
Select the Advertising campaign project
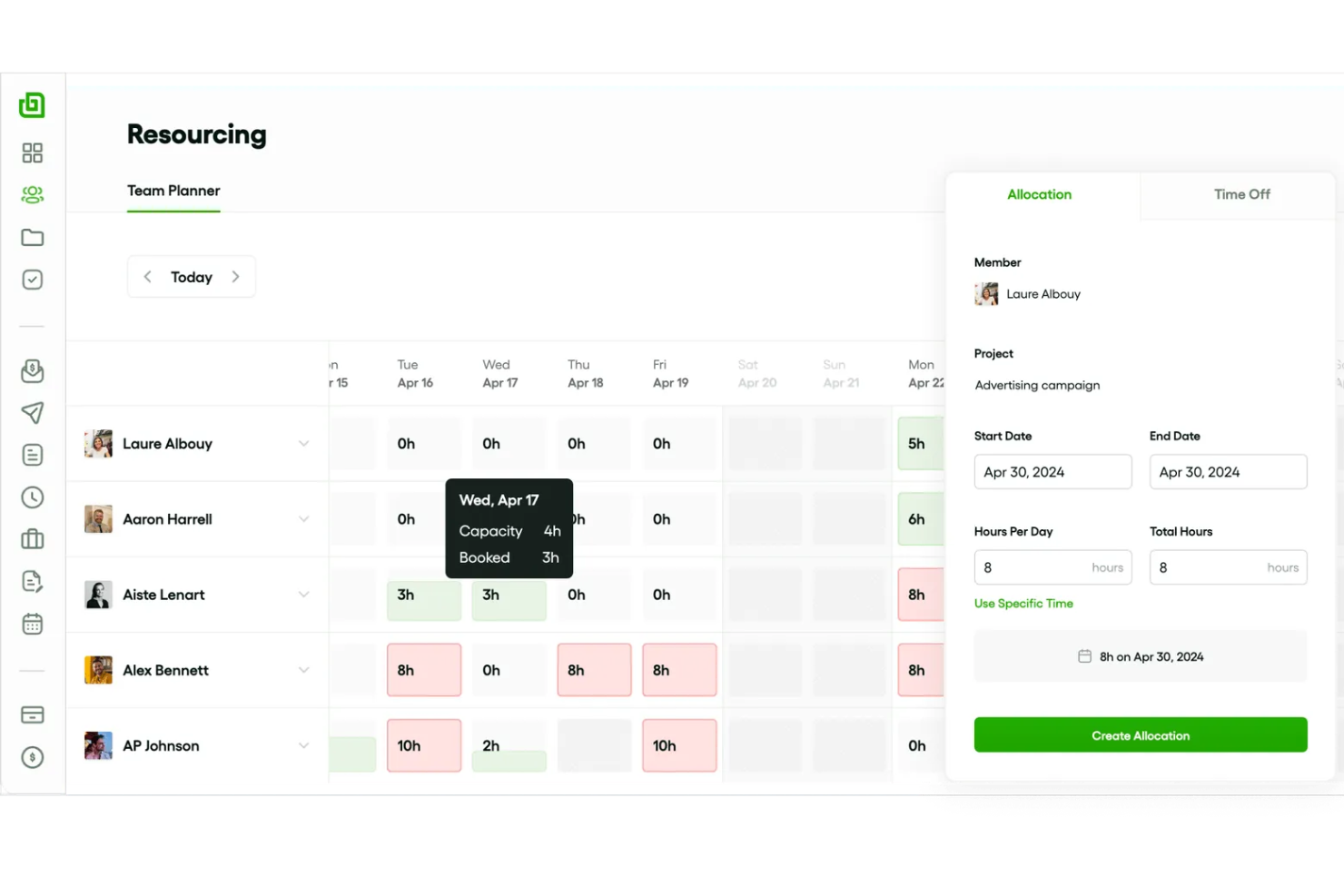[1037, 385]
